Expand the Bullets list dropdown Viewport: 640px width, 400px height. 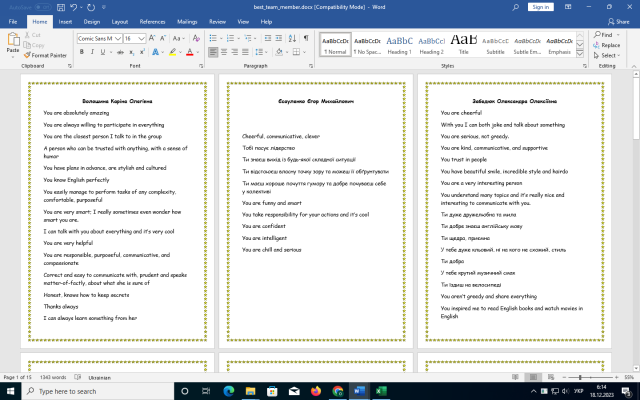(221, 38)
